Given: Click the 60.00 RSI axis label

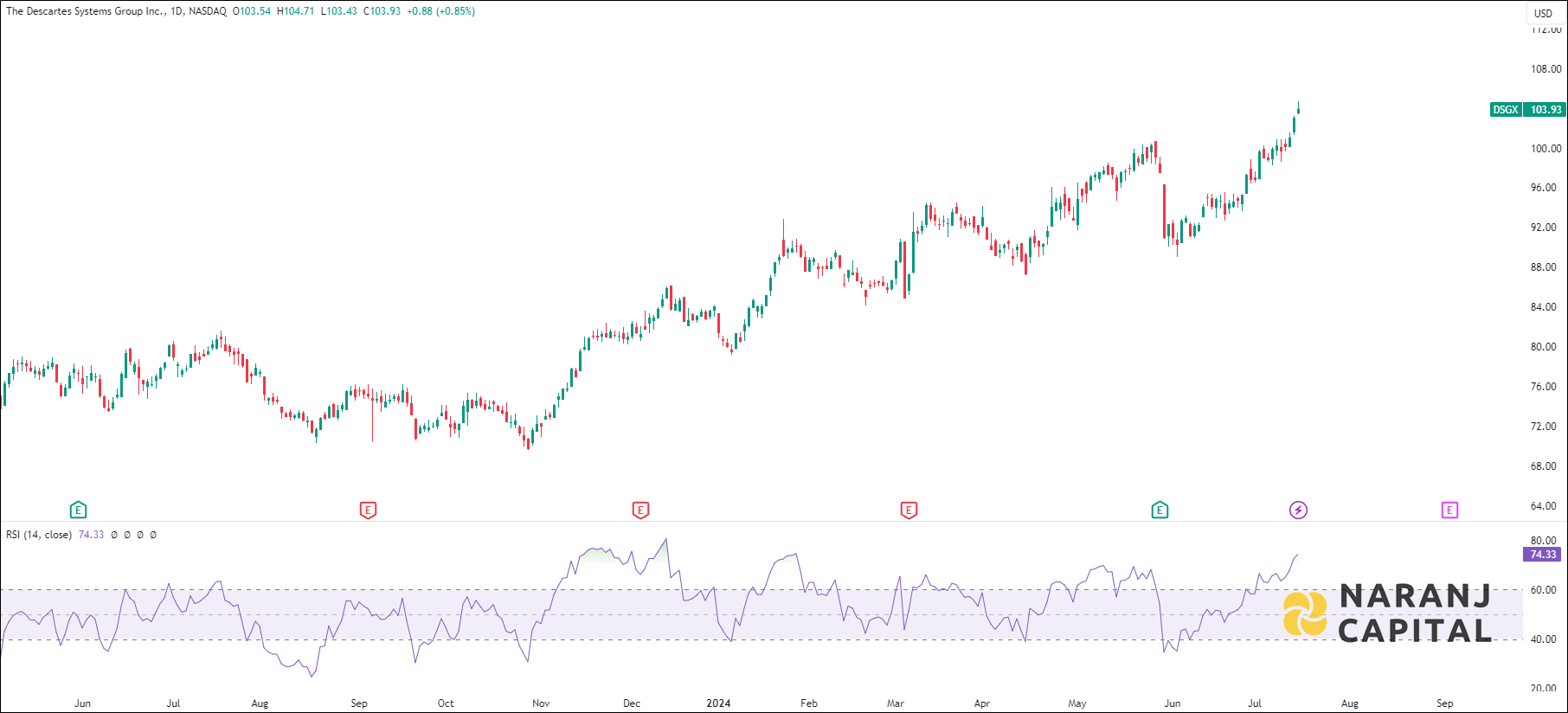Looking at the screenshot, I should (x=1543, y=590).
